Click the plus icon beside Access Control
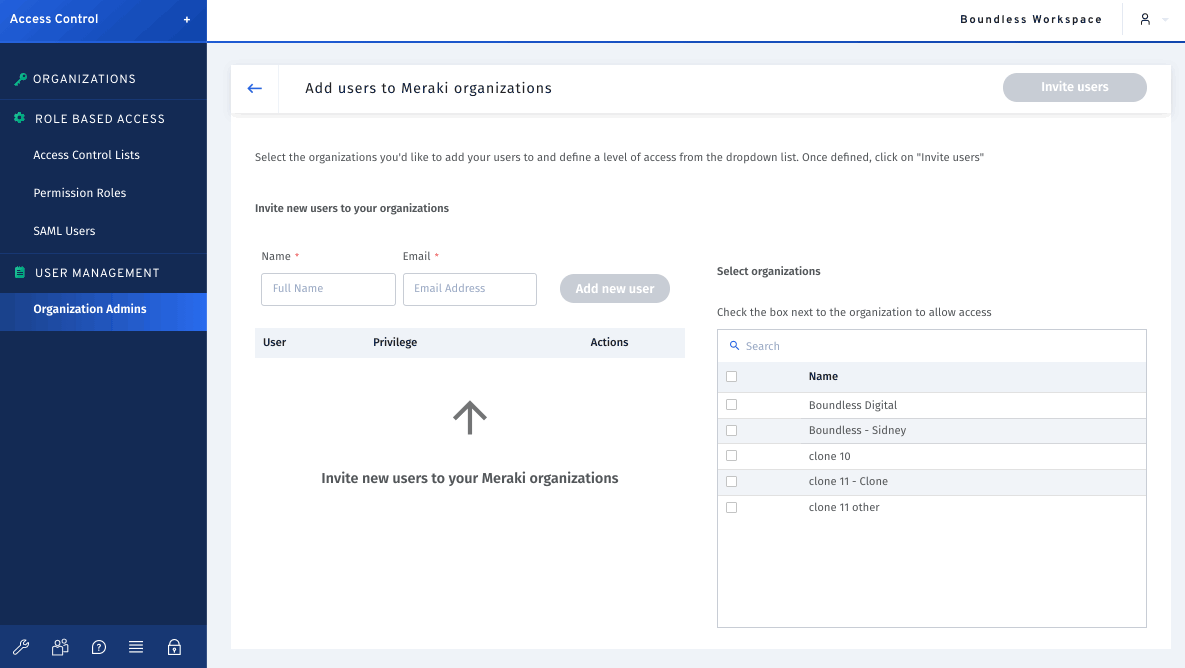 [187, 20]
